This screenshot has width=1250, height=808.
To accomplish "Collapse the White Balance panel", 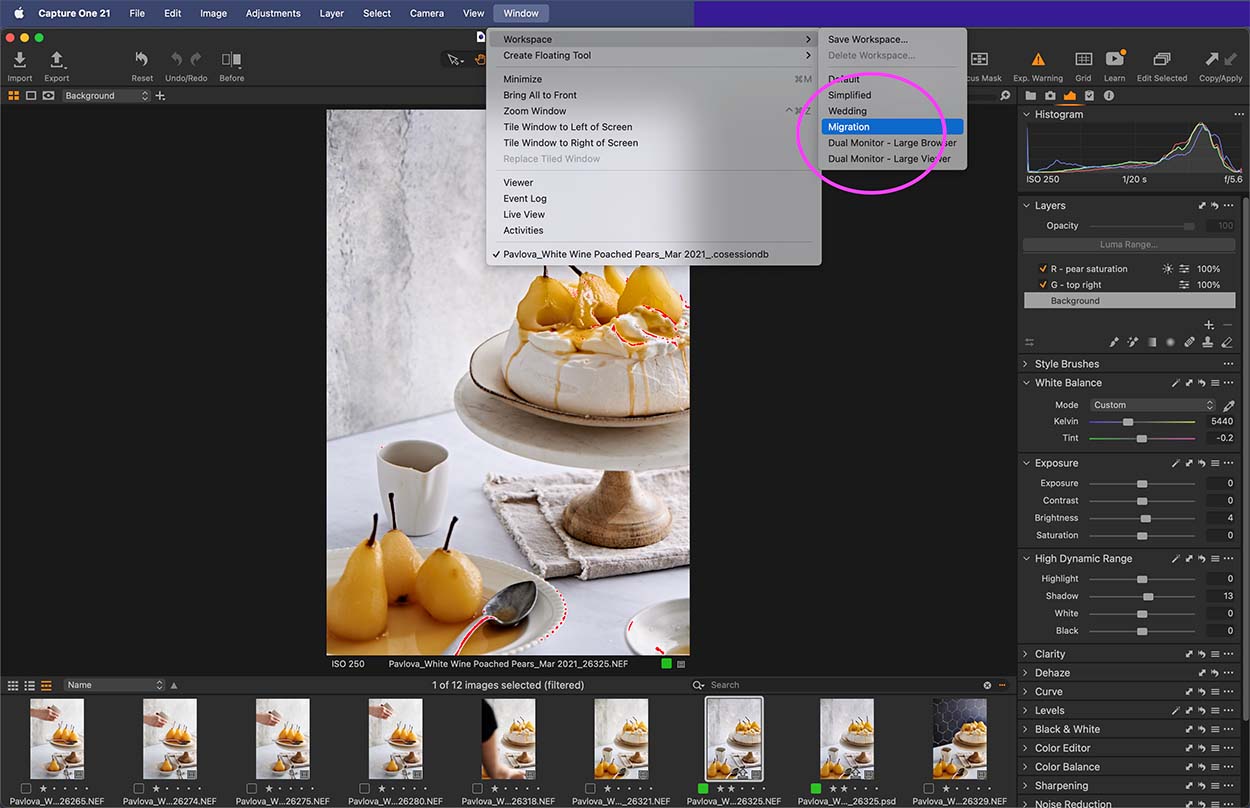I will tap(1025, 382).
